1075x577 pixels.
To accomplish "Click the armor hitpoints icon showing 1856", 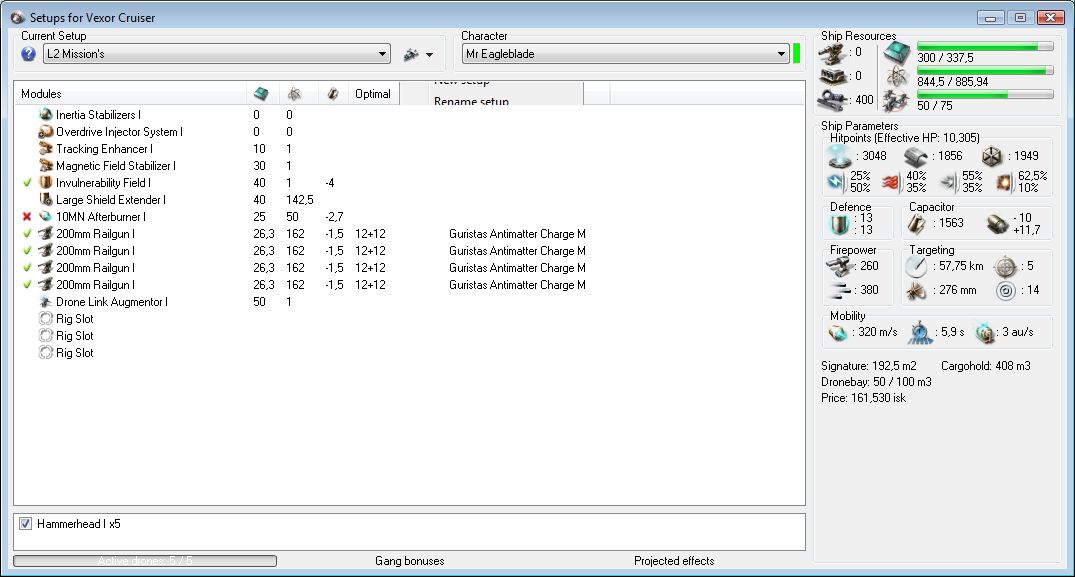I will [x=915, y=157].
